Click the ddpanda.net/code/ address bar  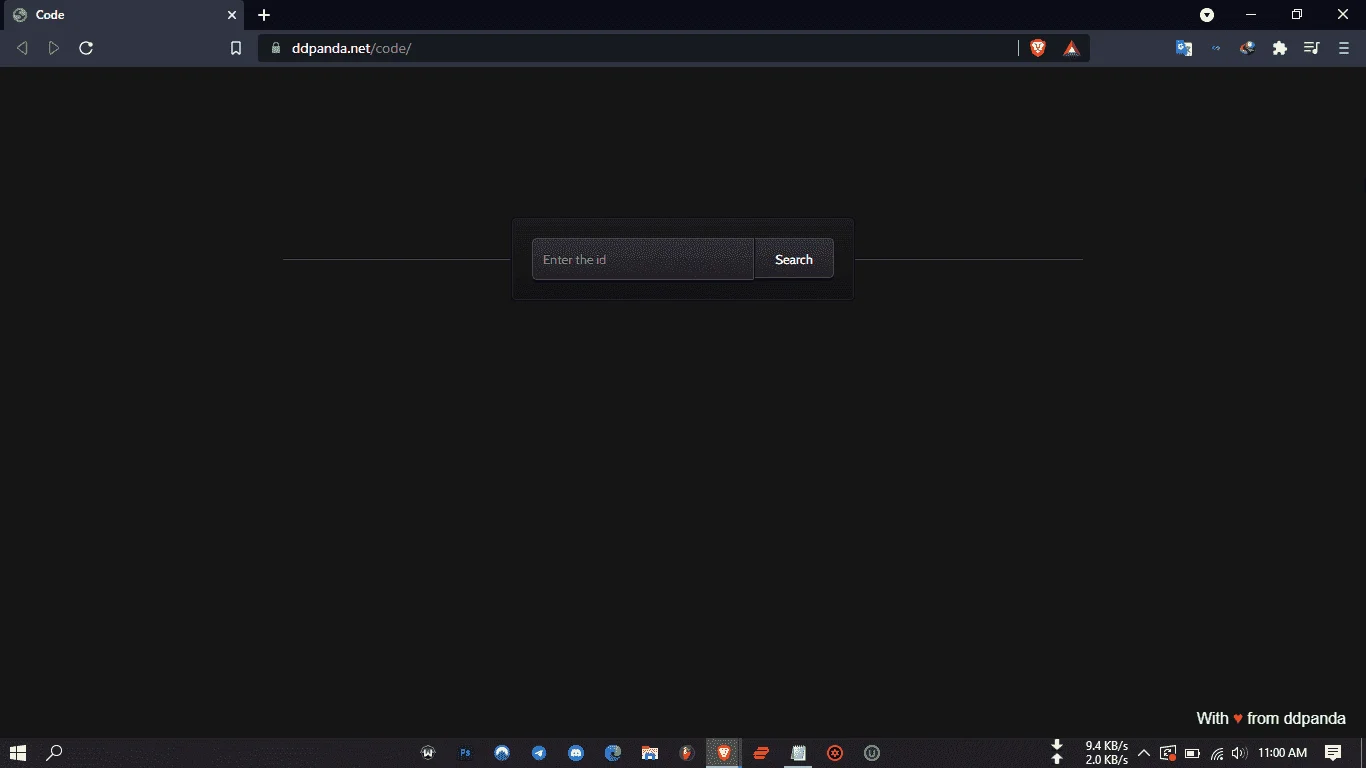point(640,48)
